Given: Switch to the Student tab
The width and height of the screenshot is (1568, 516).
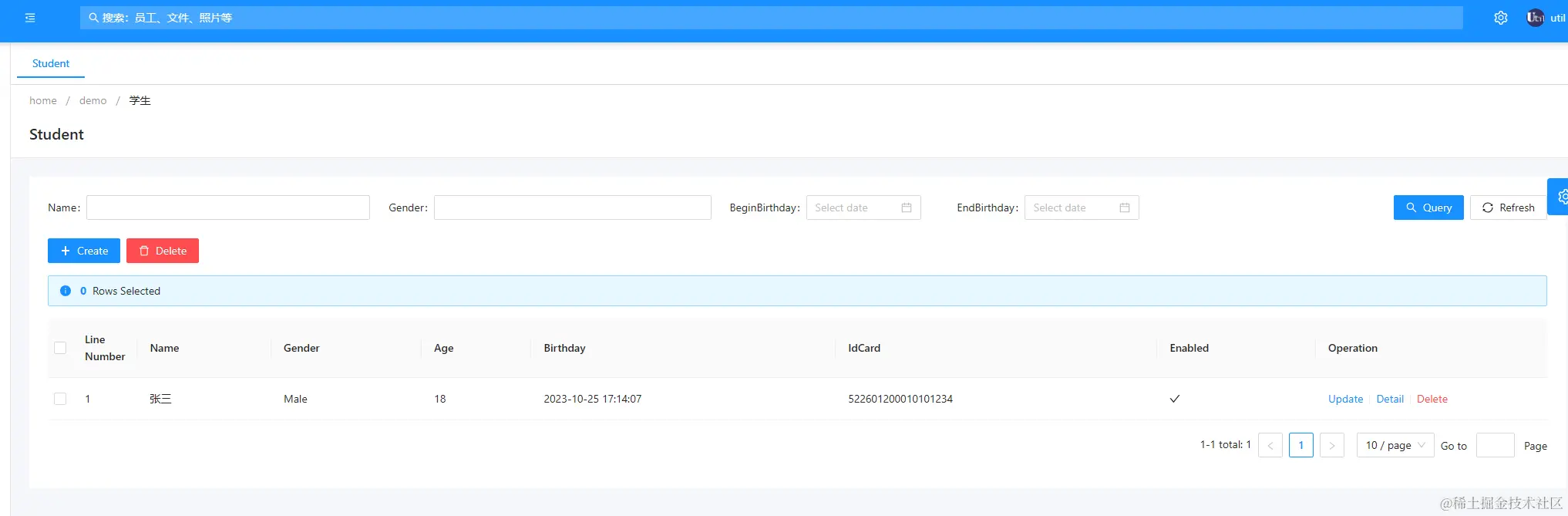Looking at the screenshot, I should click(x=51, y=63).
